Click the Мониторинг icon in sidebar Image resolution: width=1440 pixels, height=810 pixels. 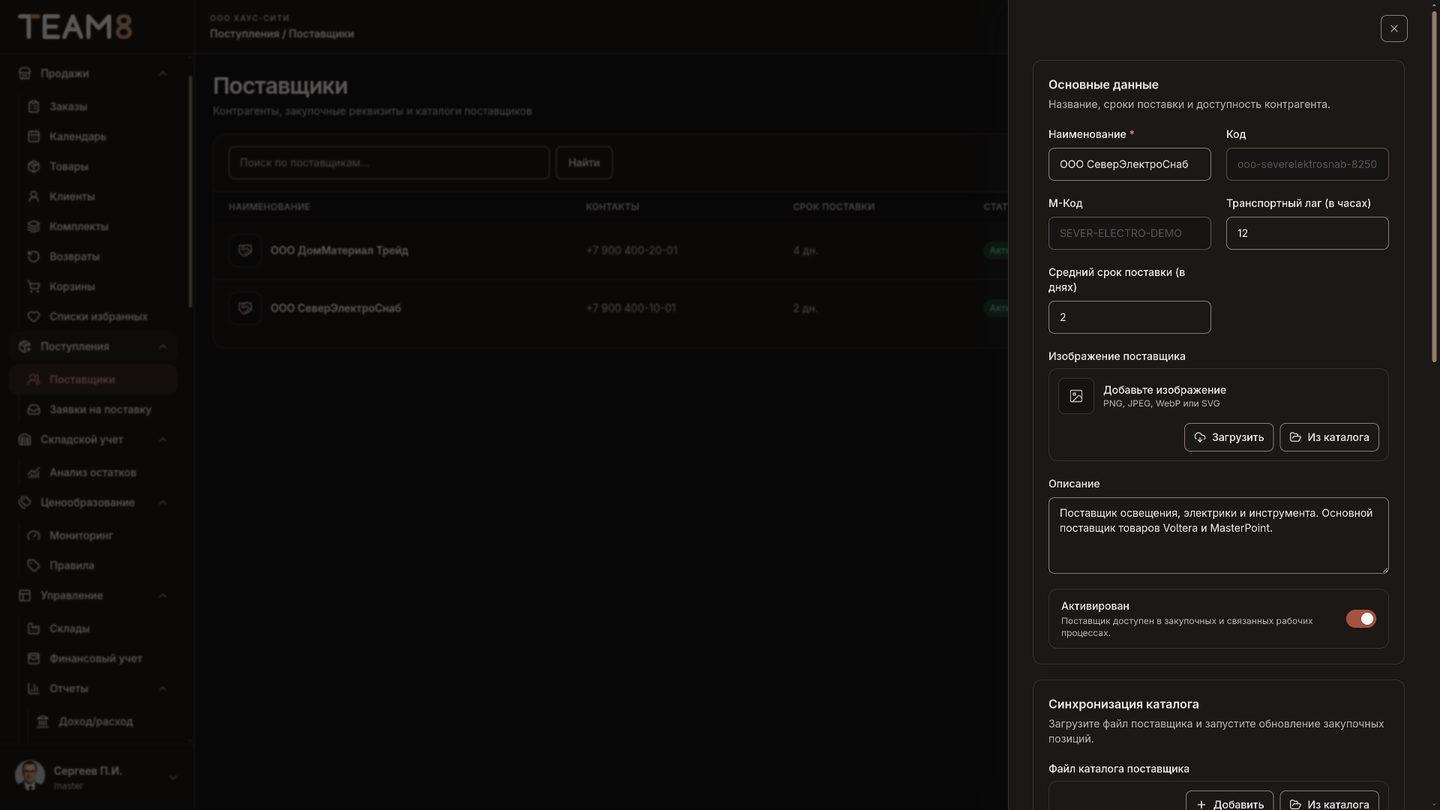tap(34, 535)
